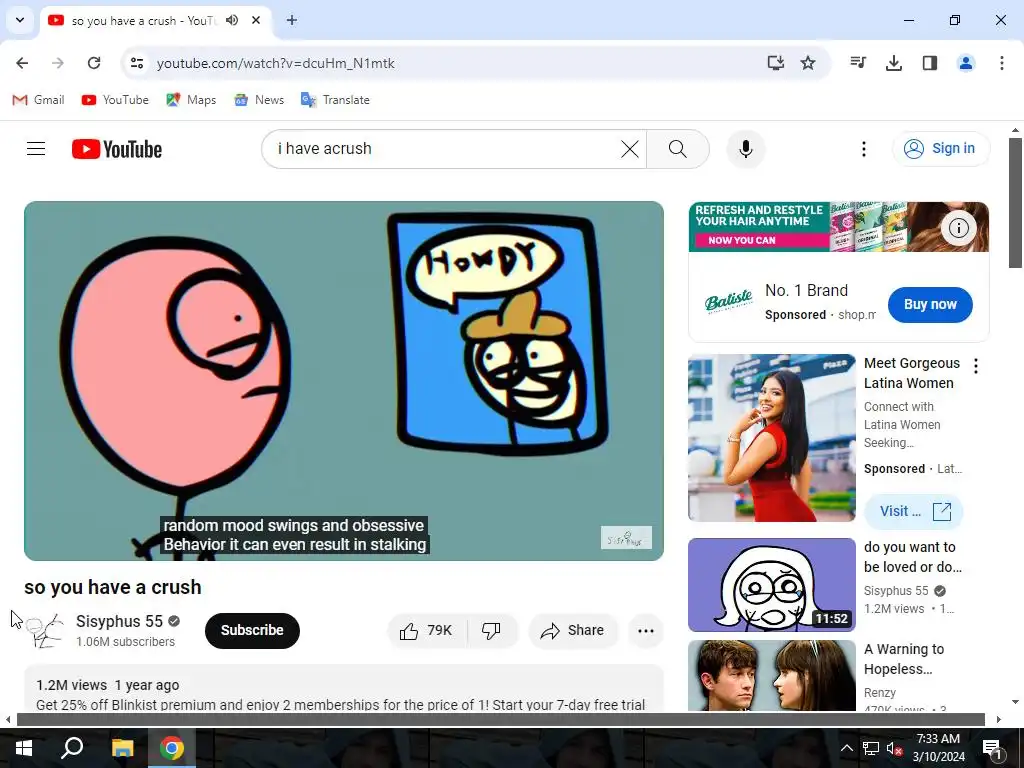Click inside the video player
Screen dimensions: 1024x768
click(344, 381)
